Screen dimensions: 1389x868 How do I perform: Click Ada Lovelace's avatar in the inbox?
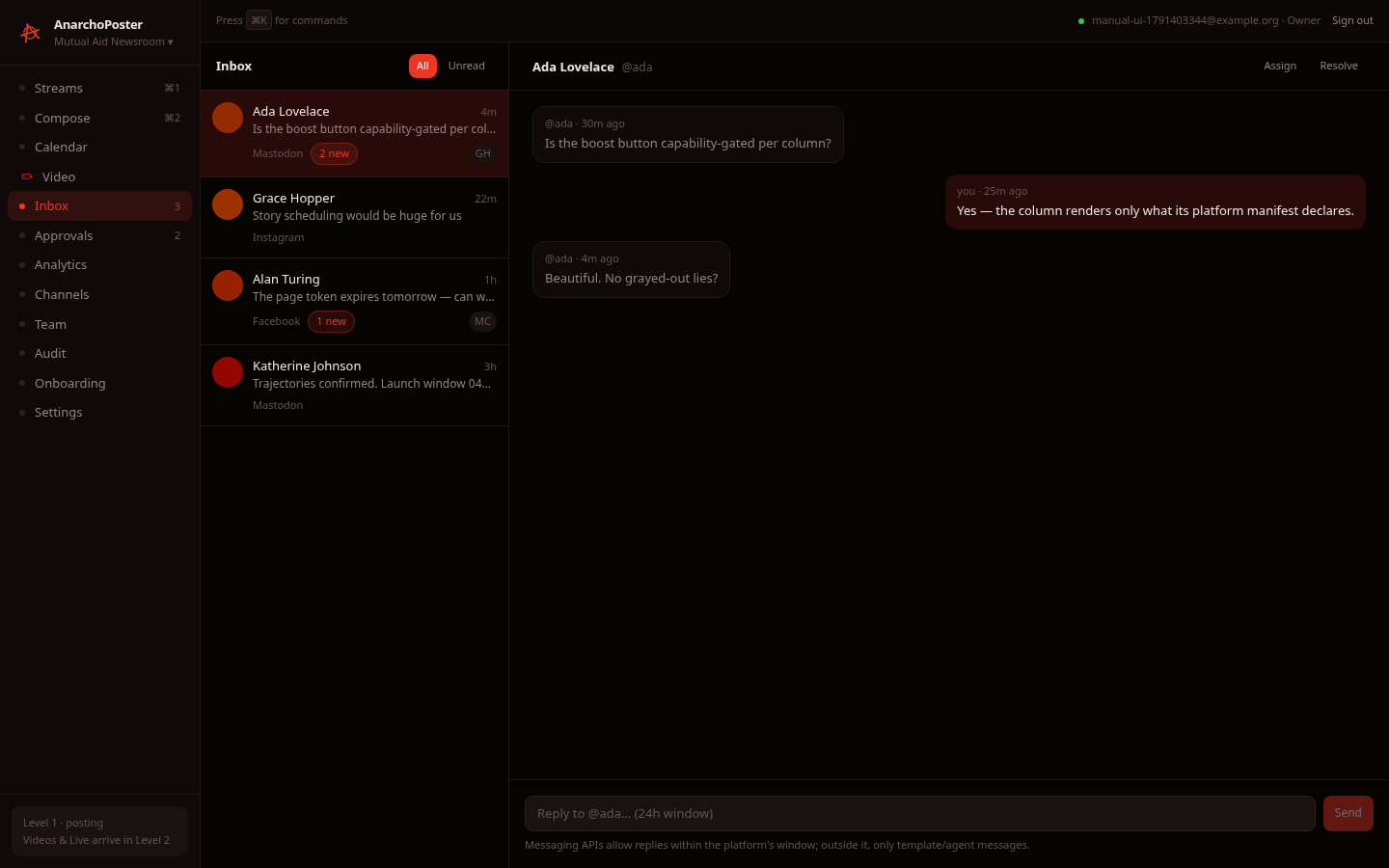(228, 118)
